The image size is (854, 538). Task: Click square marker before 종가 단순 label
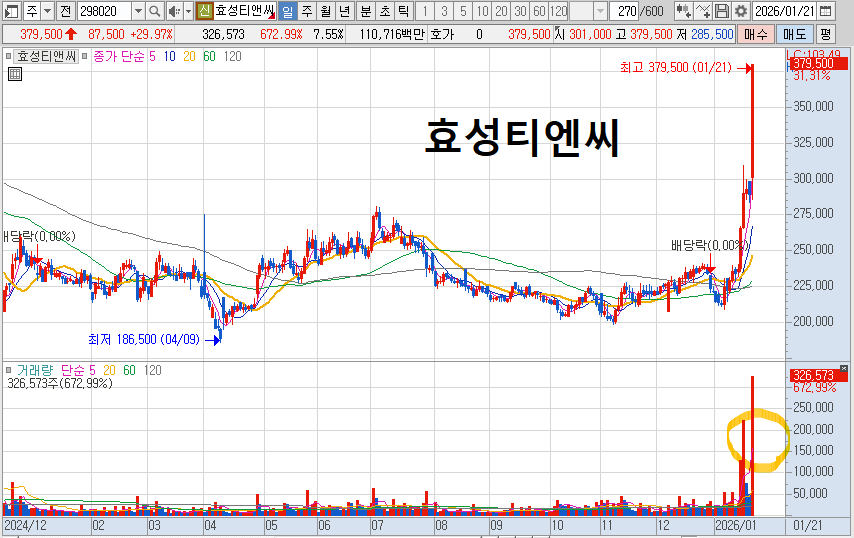coord(84,56)
